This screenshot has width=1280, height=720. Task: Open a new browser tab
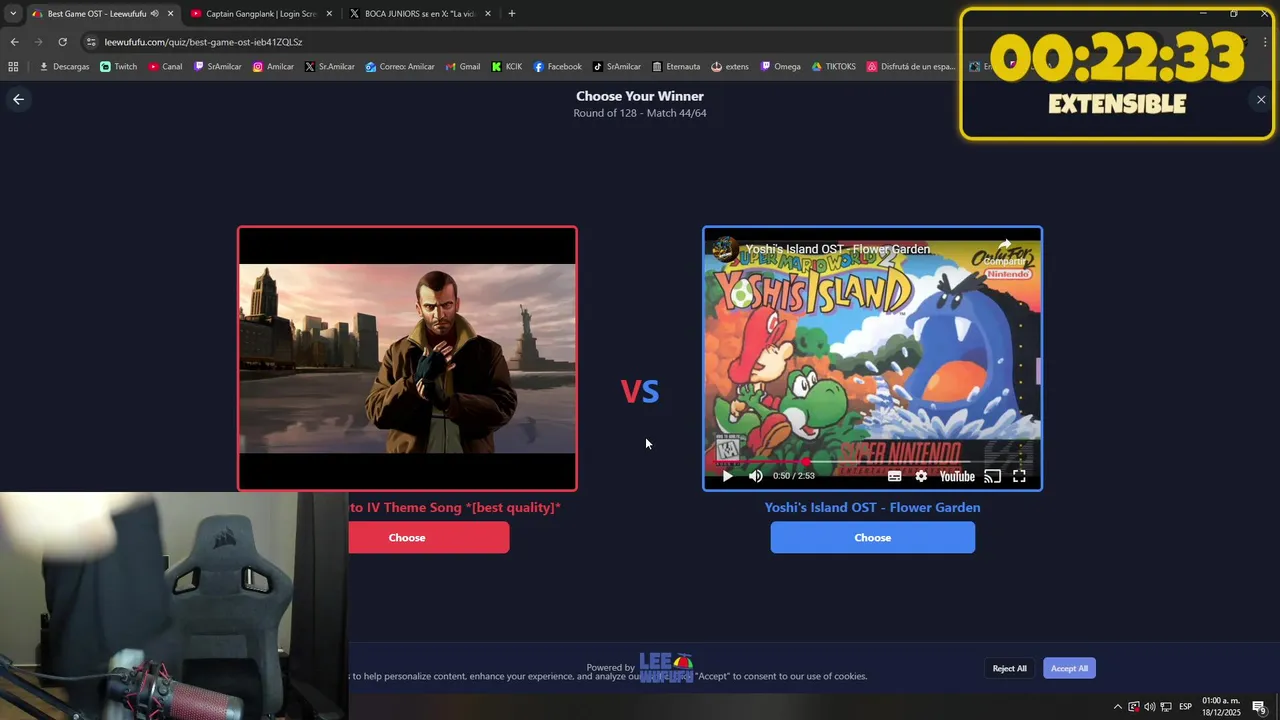(x=512, y=14)
